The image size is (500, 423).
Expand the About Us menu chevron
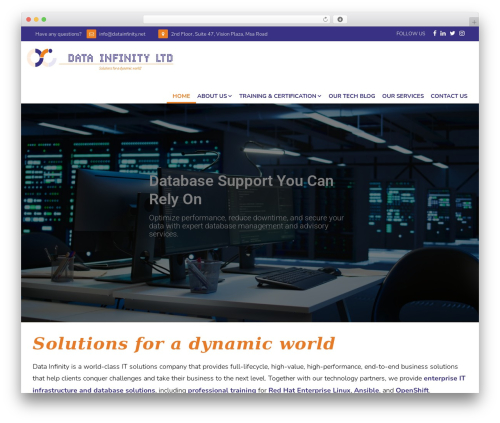click(230, 96)
